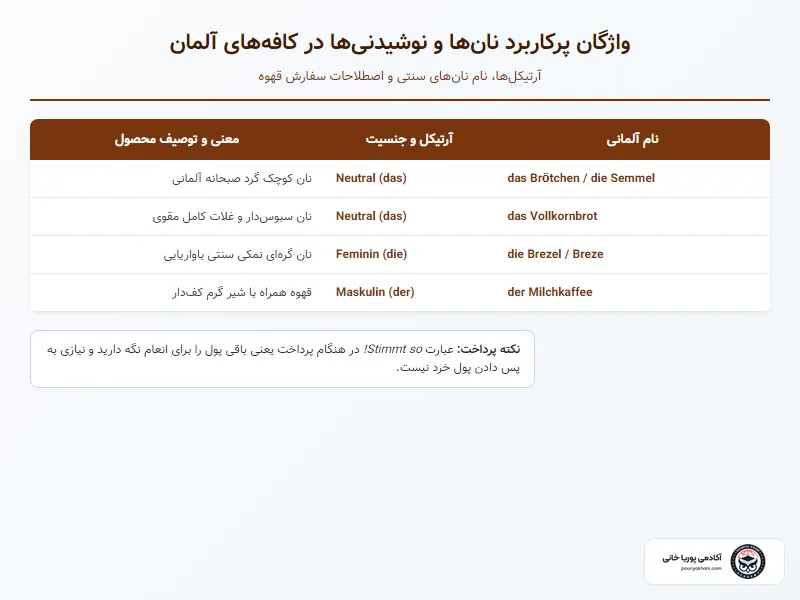
Task: Click the note line پس دادن پول خرد نیست
Action: (458, 368)
